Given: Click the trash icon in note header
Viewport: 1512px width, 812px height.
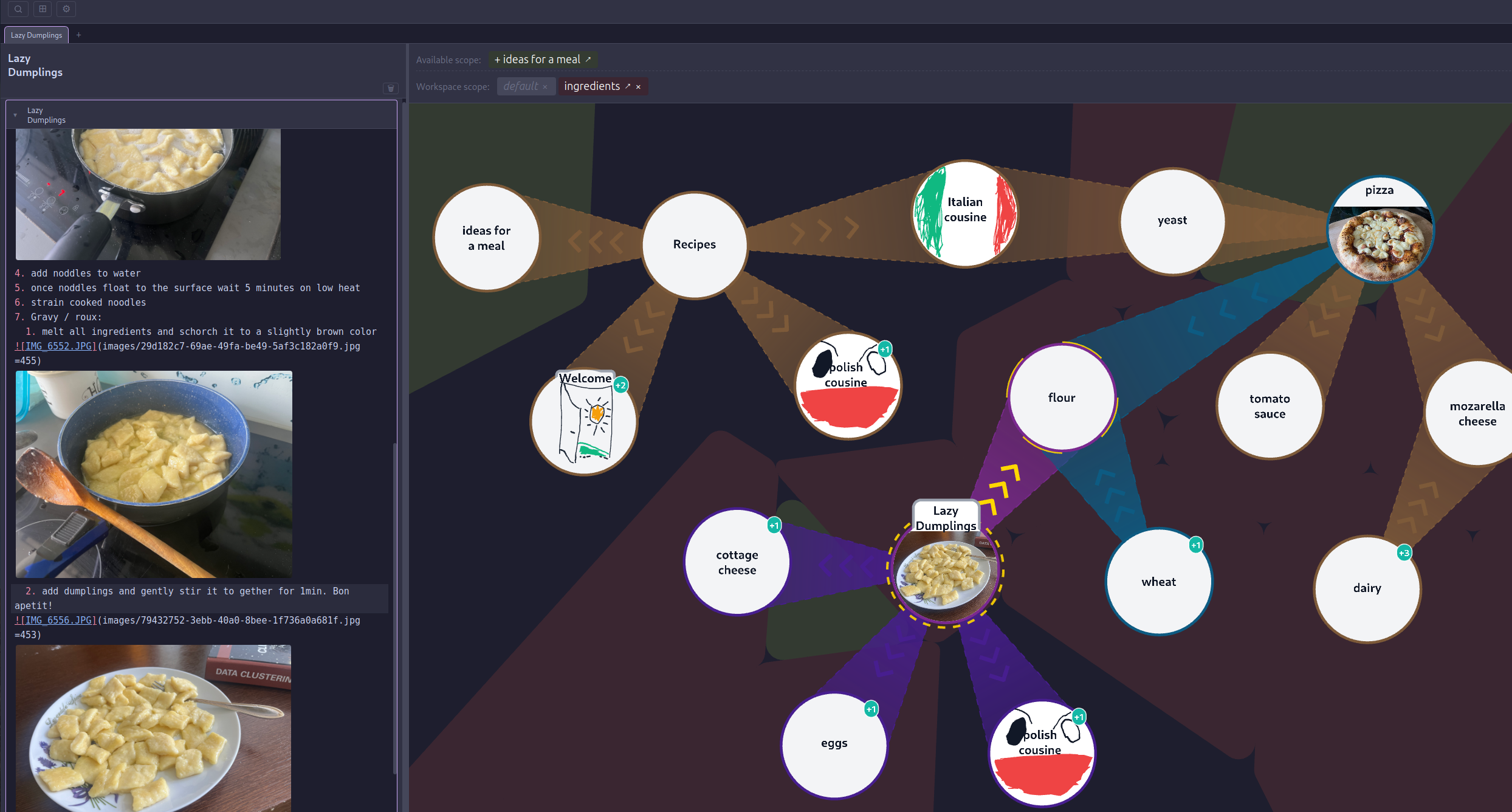Looking at the screenshot, I should [x=391, y=89].
